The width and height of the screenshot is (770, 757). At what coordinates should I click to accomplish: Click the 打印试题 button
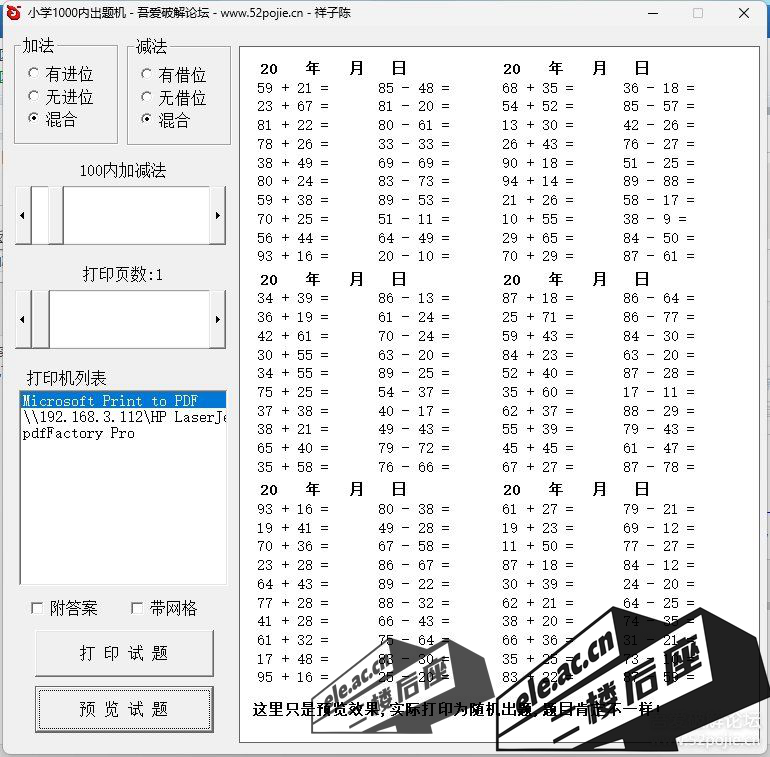(x=124, y=653)
